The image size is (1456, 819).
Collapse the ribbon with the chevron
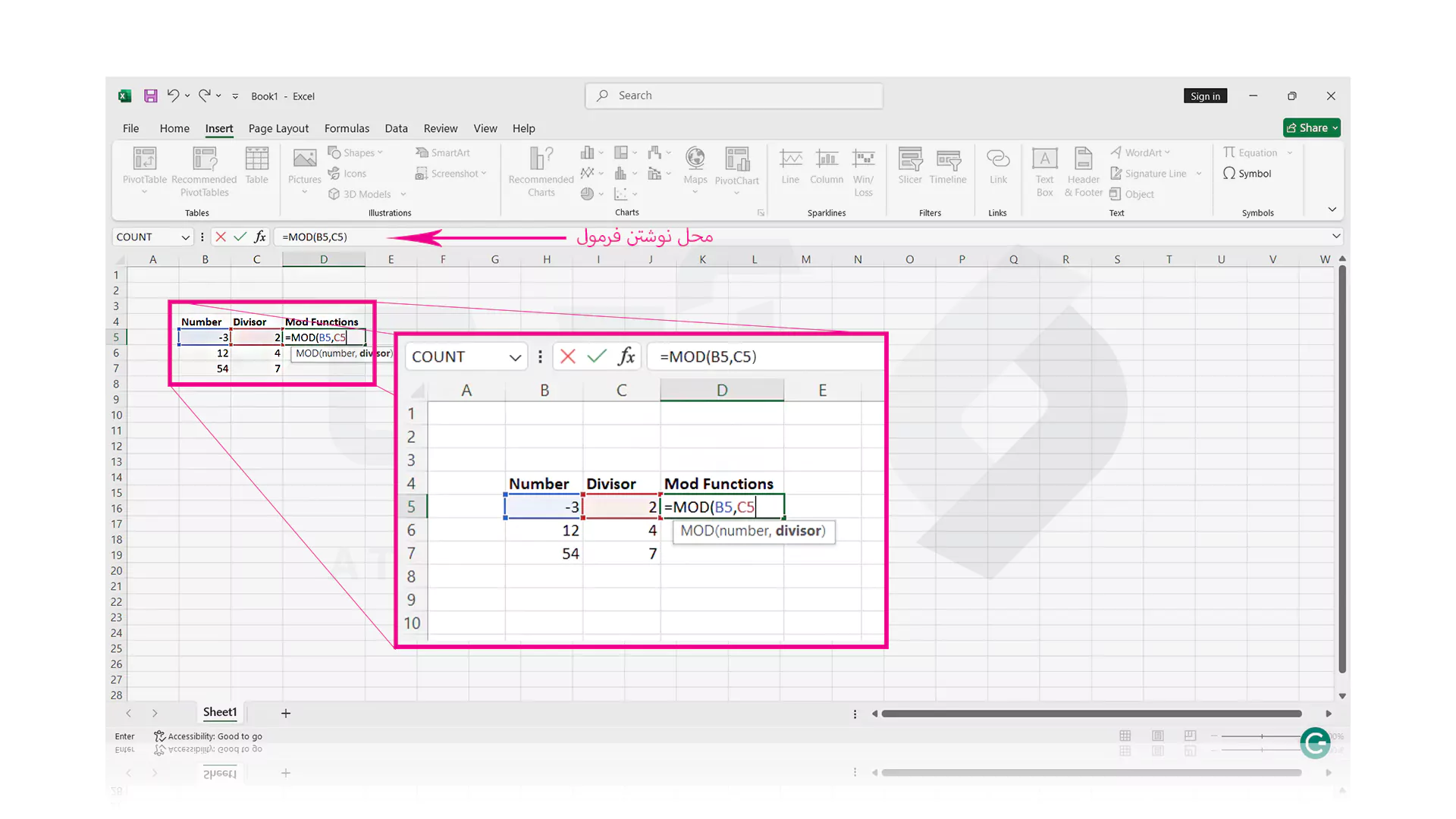point(1332,209)
